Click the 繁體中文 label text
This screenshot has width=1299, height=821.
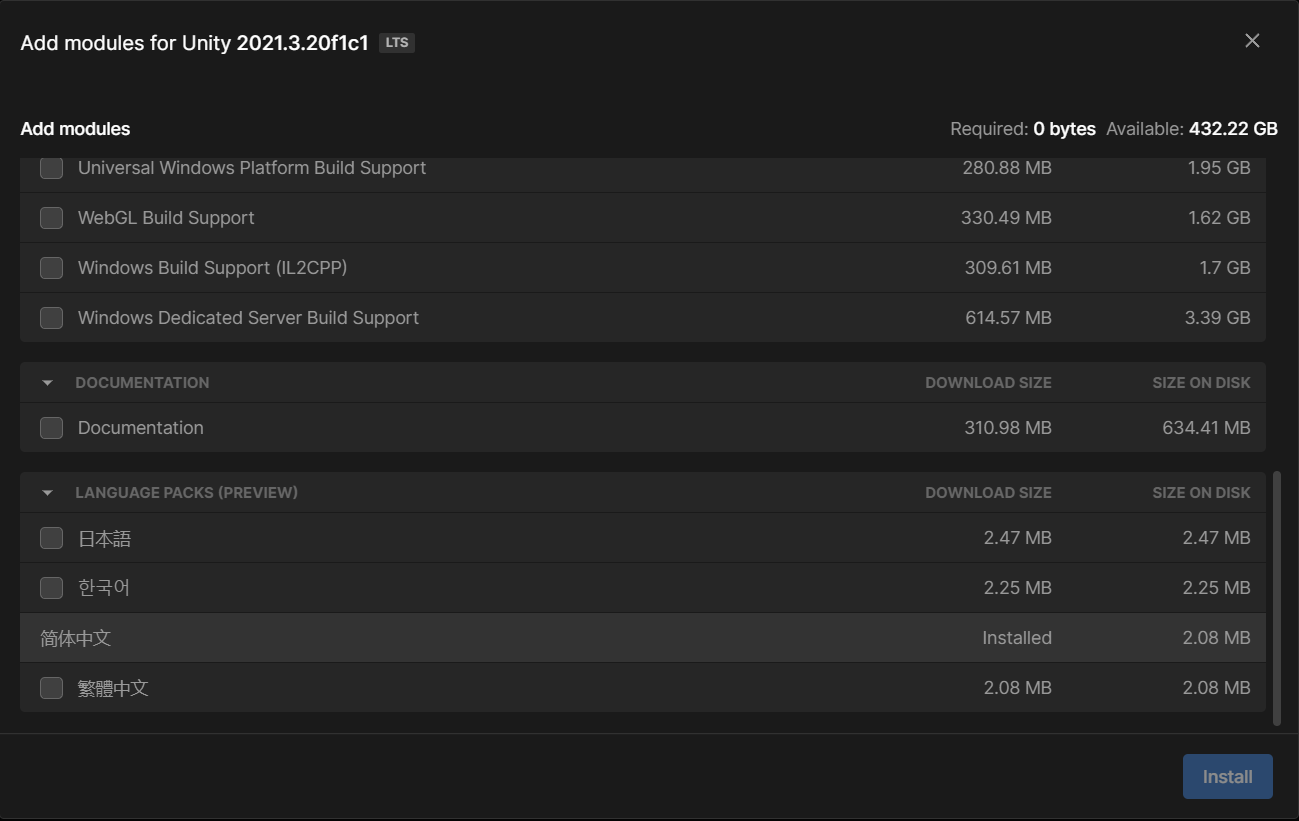click(113, 688)
